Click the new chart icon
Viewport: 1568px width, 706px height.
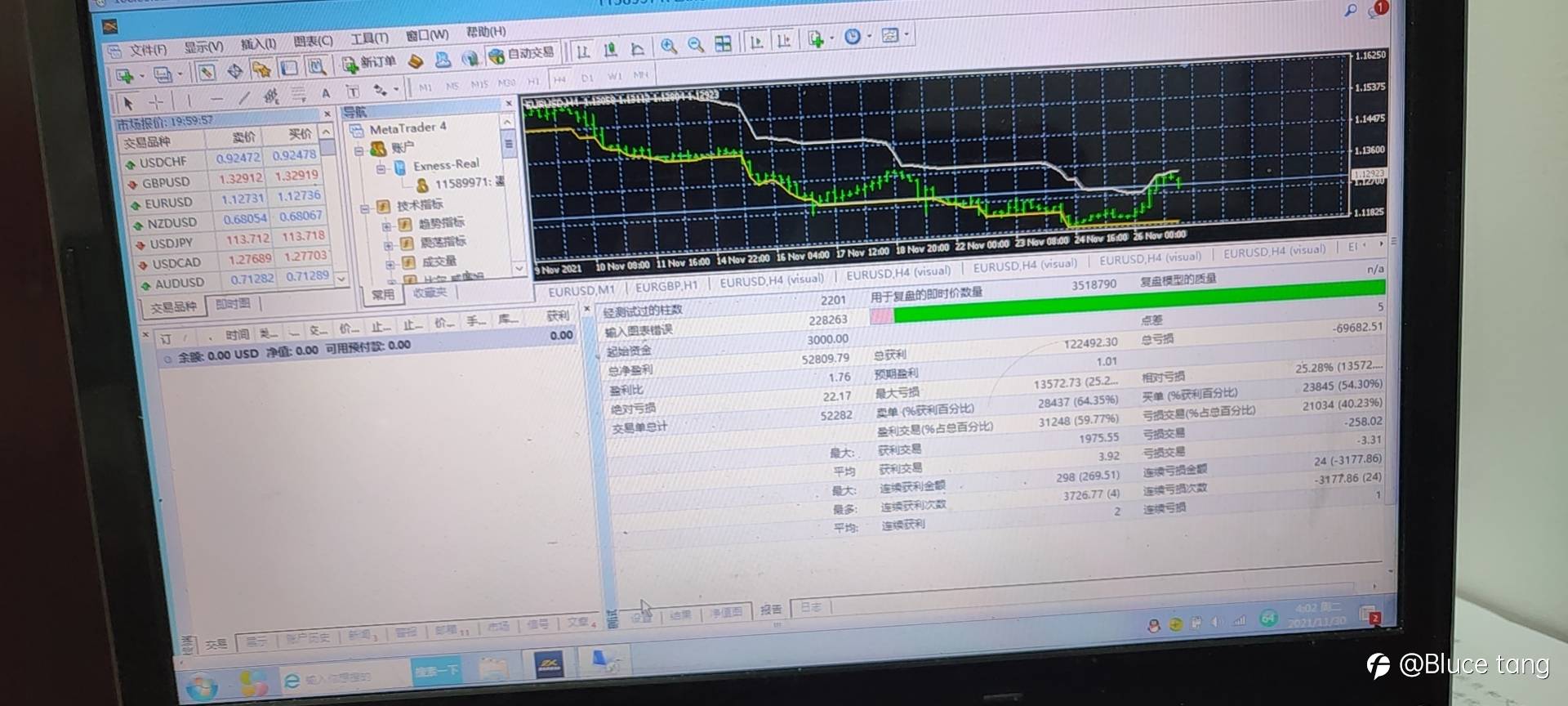[x=127, y=76]
